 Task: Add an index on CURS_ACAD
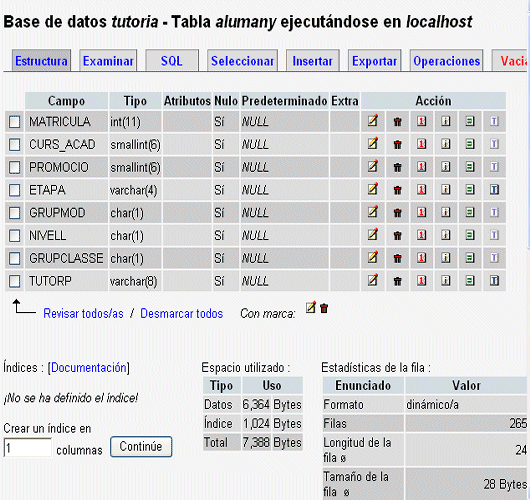[446, 144]
